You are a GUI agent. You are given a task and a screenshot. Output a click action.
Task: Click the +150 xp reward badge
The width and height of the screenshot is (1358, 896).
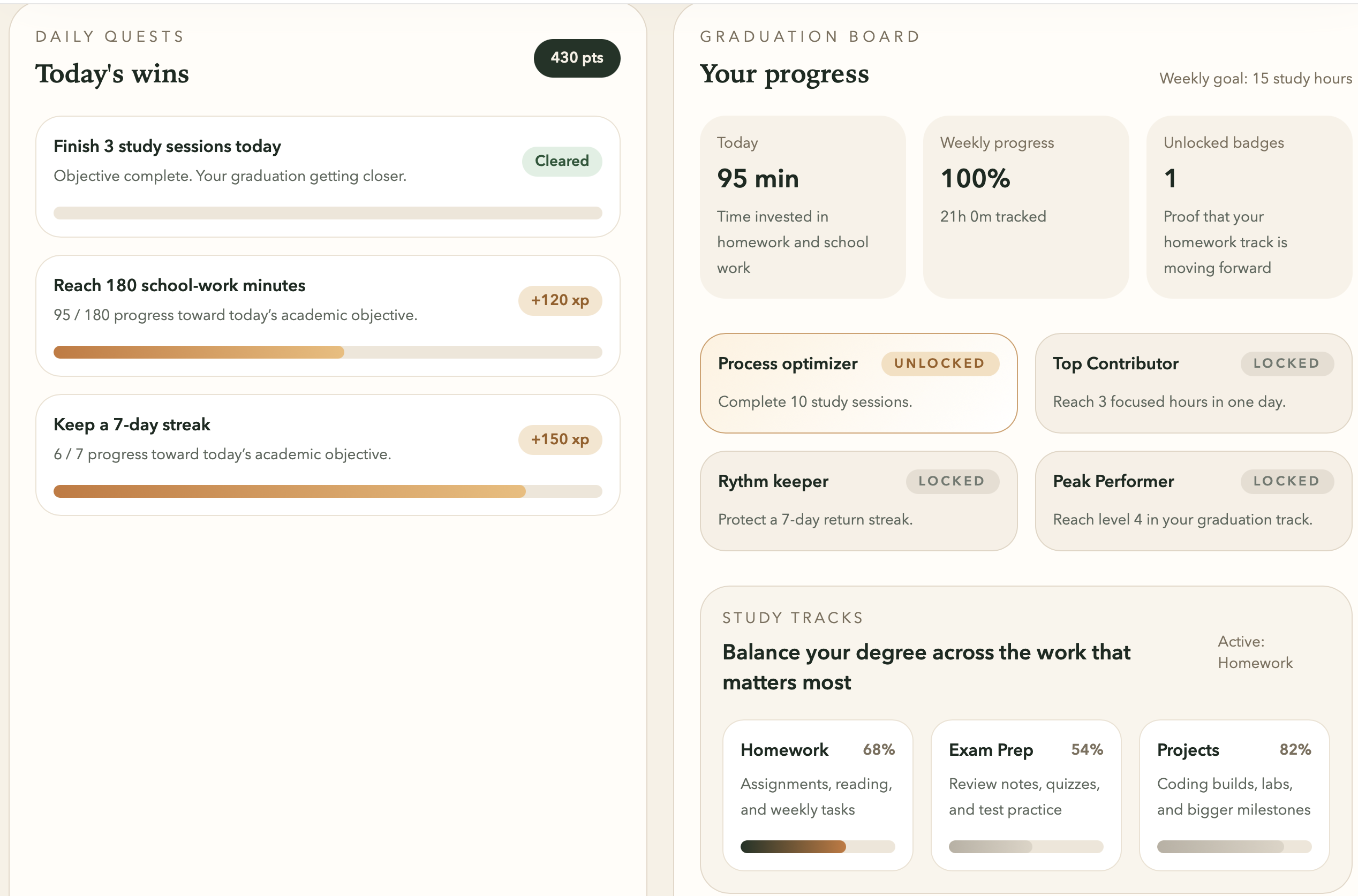coord(560,439)
